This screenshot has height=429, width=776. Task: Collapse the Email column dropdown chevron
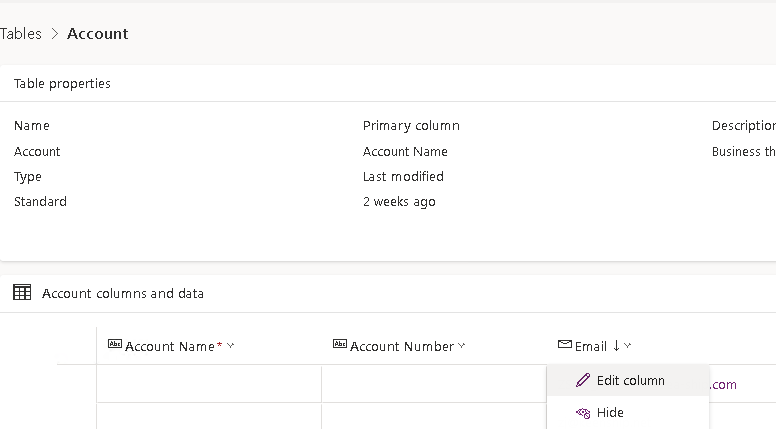pos(628,346)
